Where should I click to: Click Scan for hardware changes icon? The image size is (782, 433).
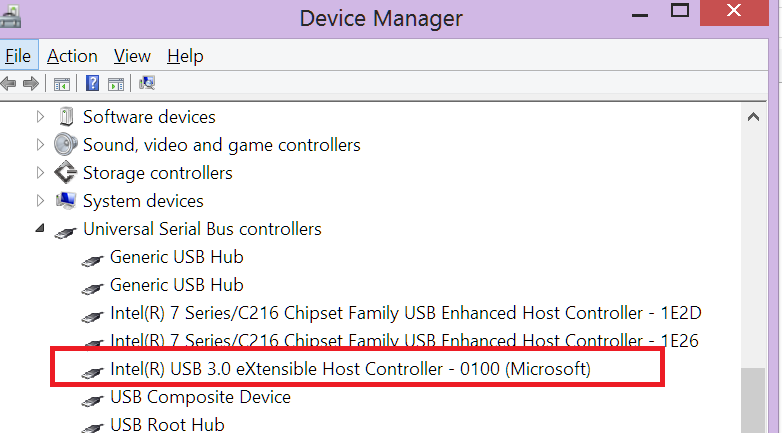[147, 84]
